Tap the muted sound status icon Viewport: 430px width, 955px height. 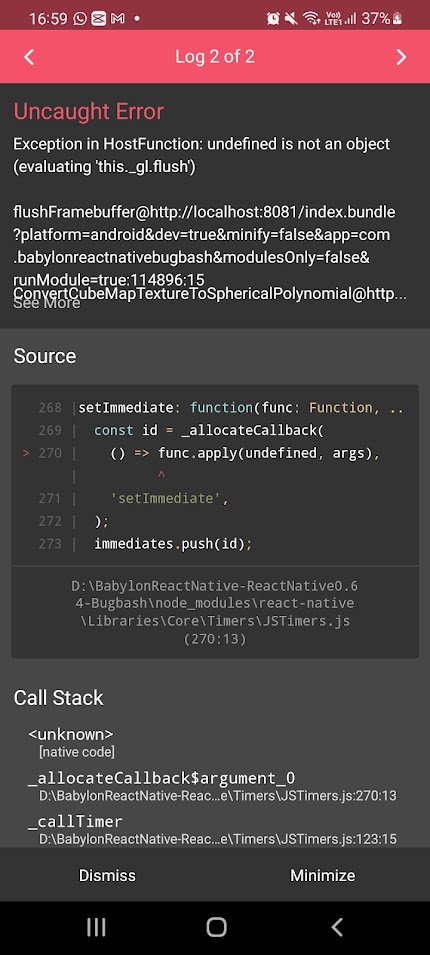tap(292, 18)
